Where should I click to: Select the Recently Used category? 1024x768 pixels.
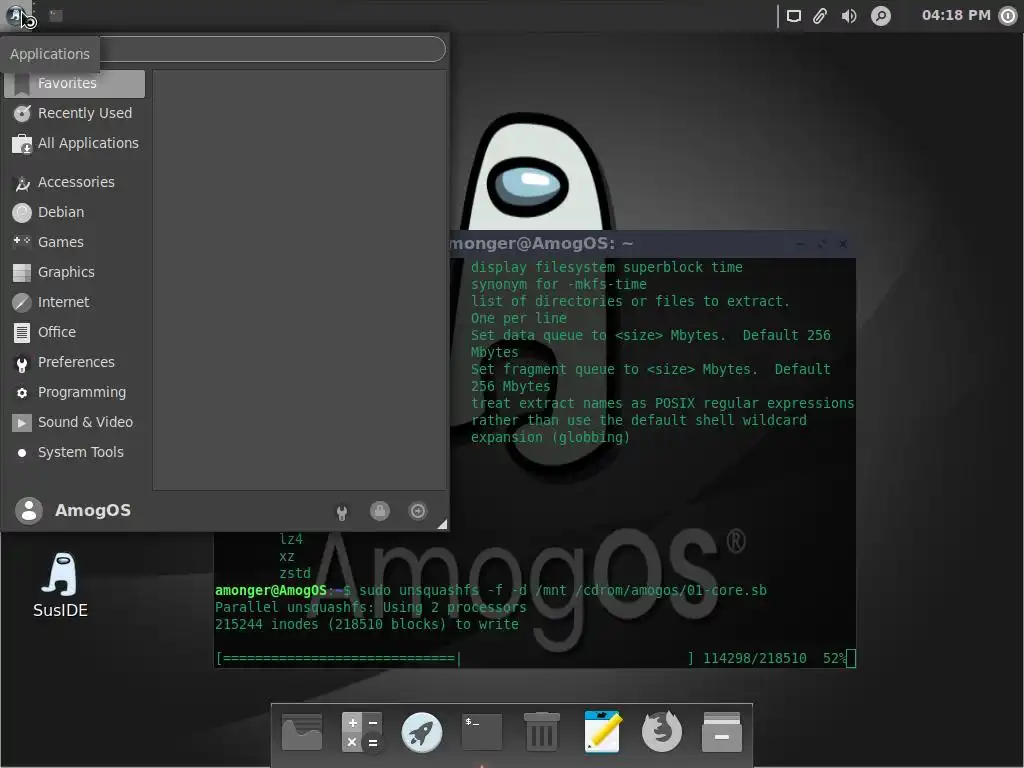click(x=74, y=114)
